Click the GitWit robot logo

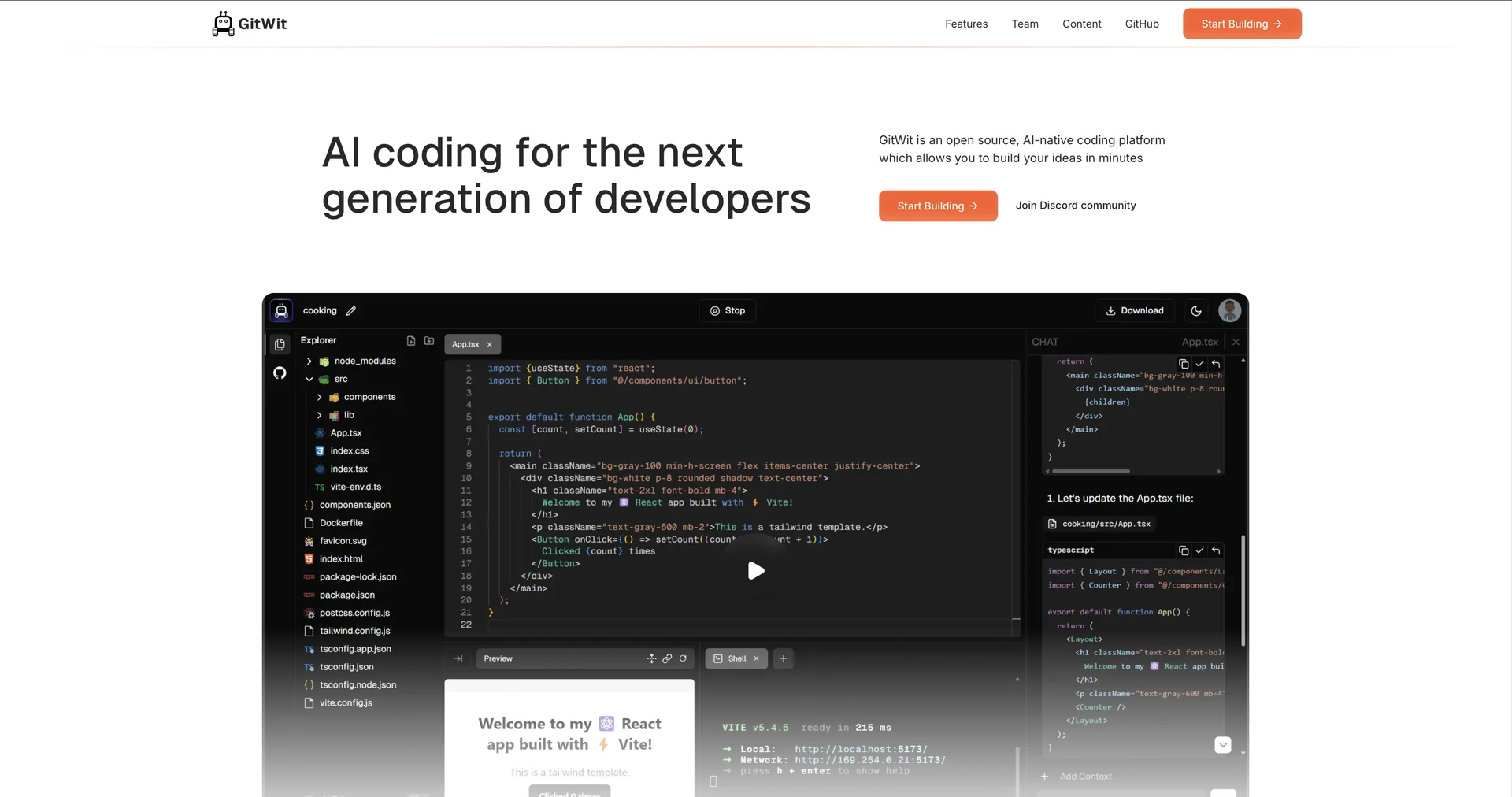[x=223, y=24]
